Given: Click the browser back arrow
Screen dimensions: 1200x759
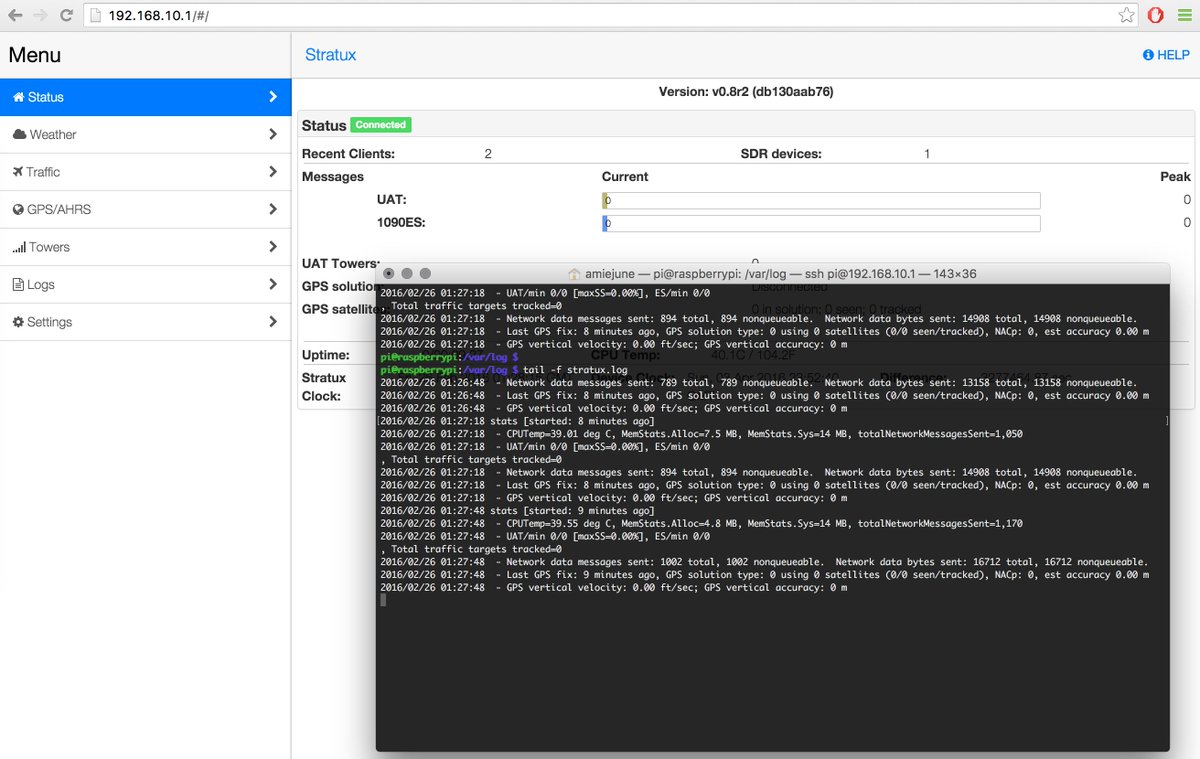Looking at the screenshot, I should tap(15, 15).
